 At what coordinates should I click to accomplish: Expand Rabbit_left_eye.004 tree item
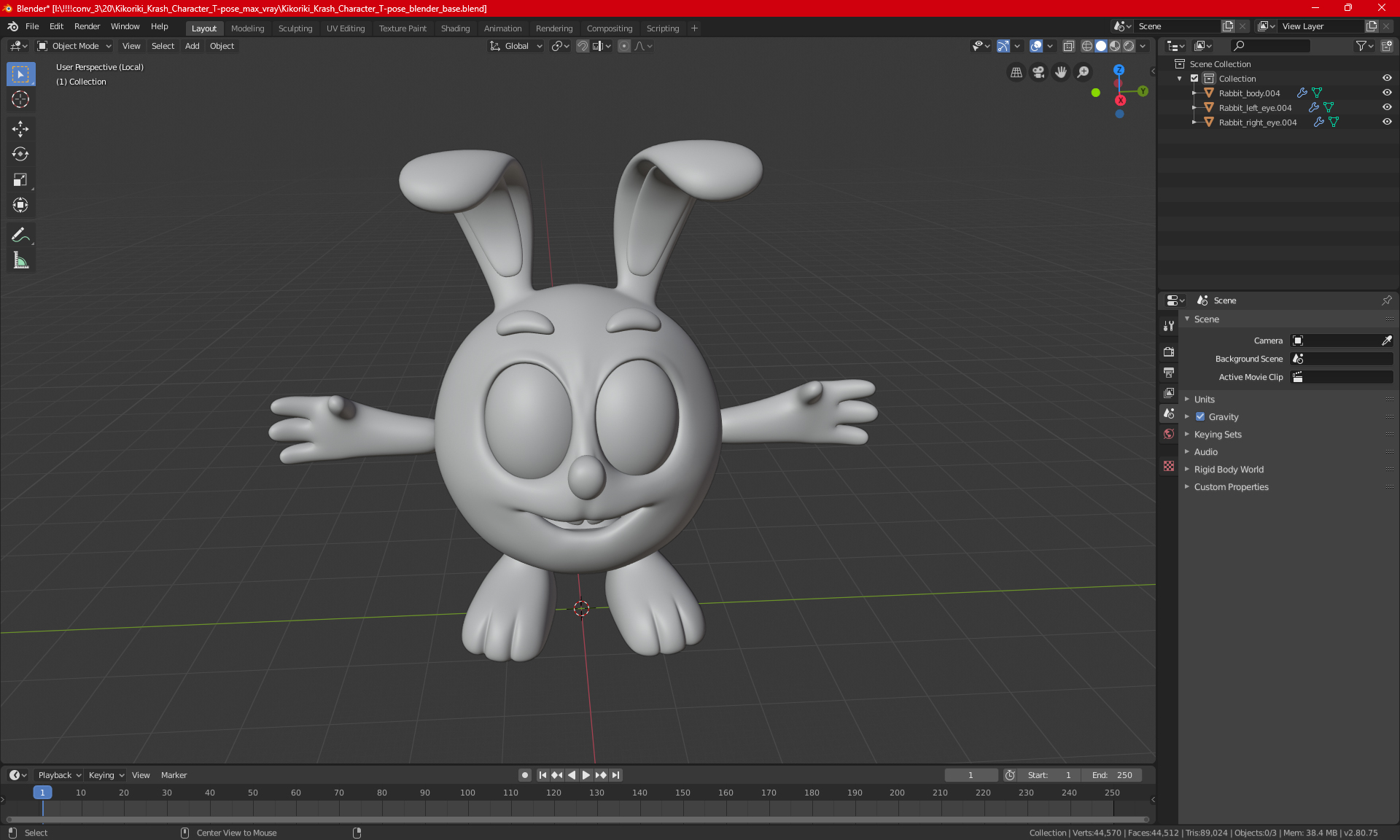coord(1194,108)
